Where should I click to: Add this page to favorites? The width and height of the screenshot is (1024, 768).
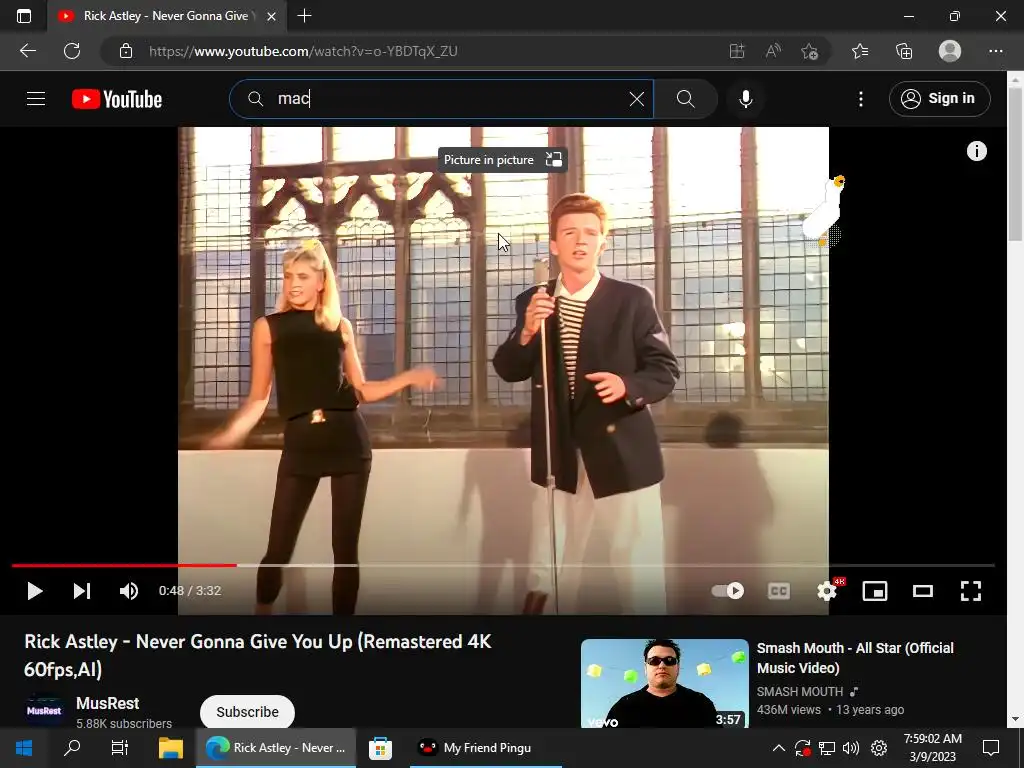(x=809, y=51)
